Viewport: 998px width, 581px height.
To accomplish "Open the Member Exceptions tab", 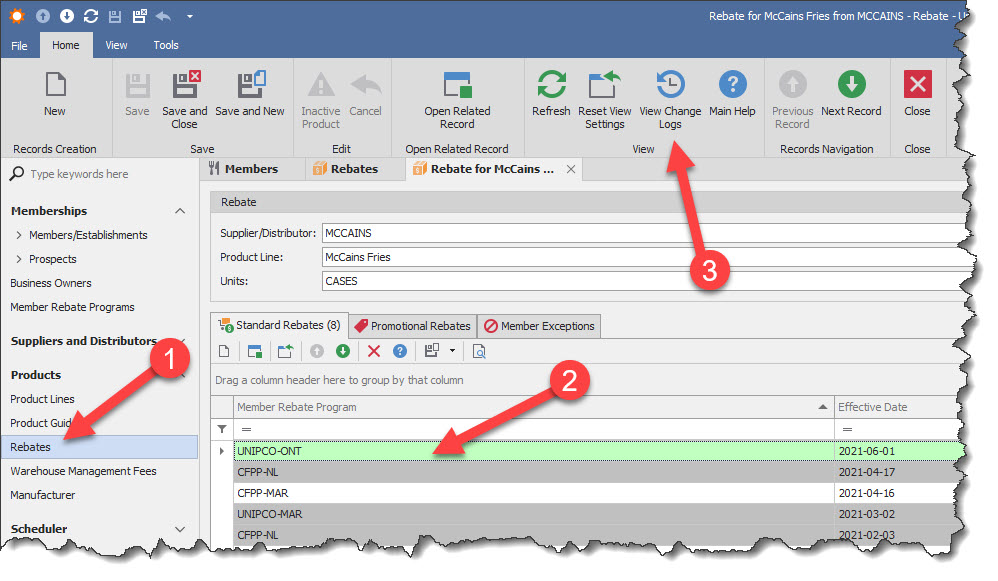I will (538, 326).
